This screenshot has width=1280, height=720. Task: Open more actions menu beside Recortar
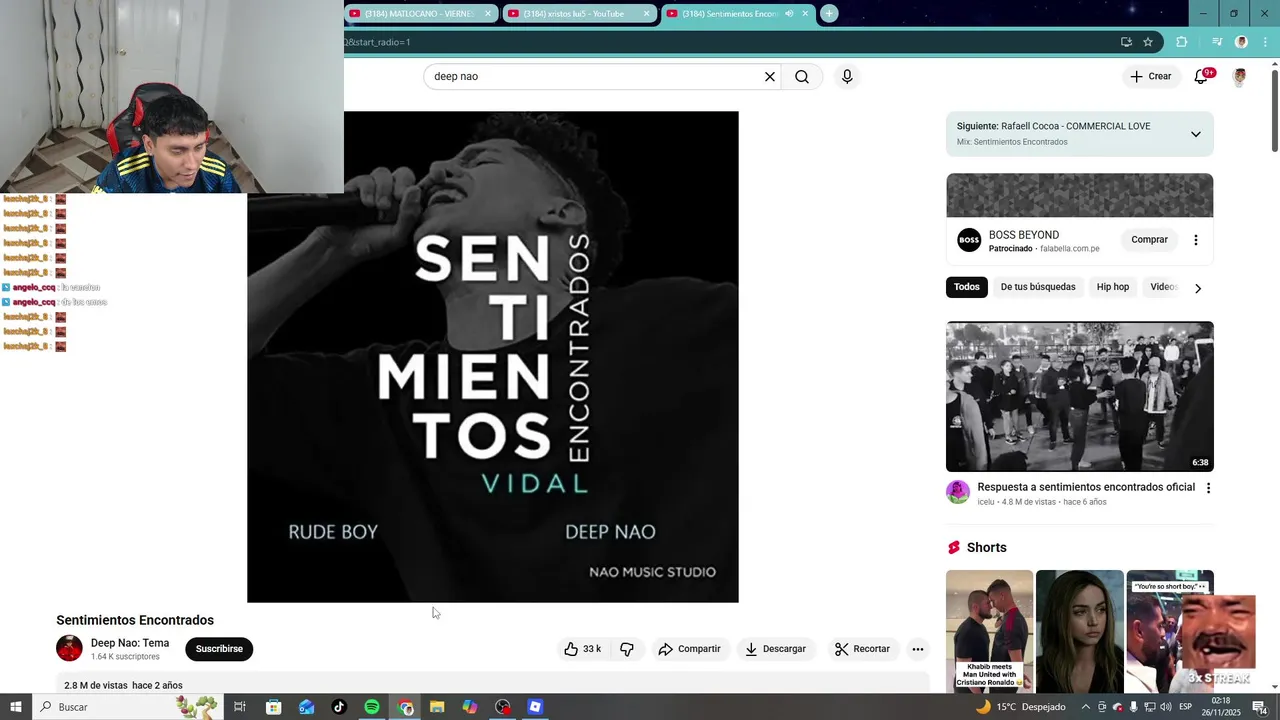pos(918,649)
